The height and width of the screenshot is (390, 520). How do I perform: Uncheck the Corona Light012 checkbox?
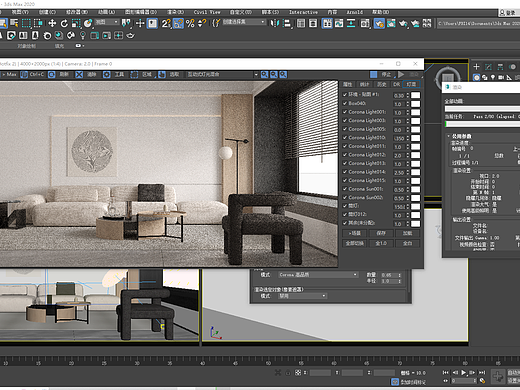[345, 155]
